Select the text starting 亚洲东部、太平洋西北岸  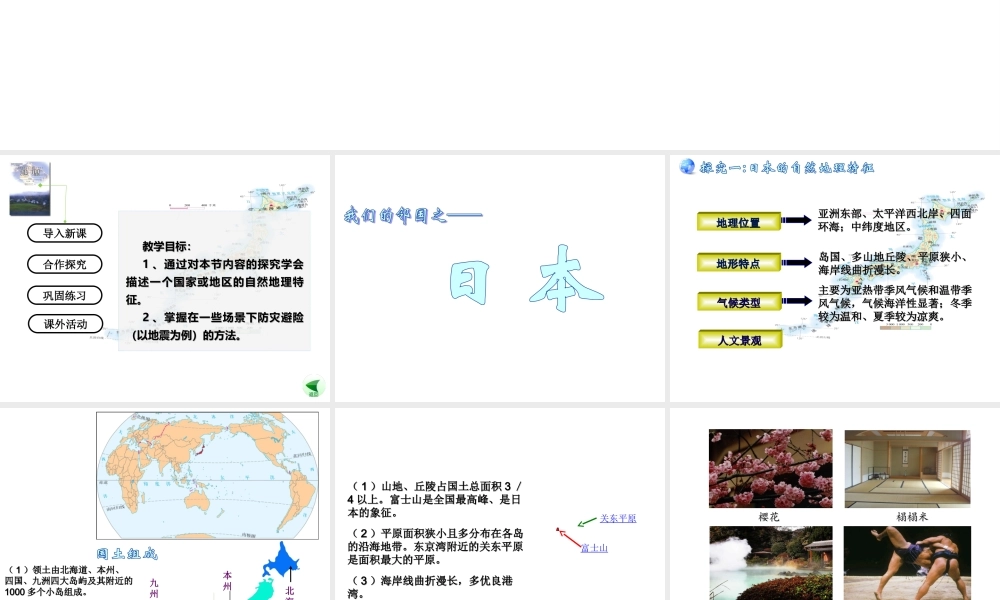[895, 220]
